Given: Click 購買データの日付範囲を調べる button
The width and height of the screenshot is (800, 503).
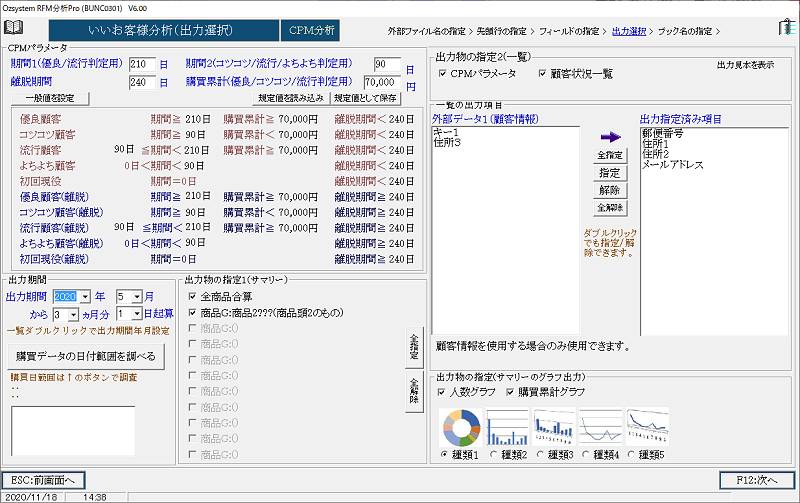Looking at the screenshot, I should point(86,355).
